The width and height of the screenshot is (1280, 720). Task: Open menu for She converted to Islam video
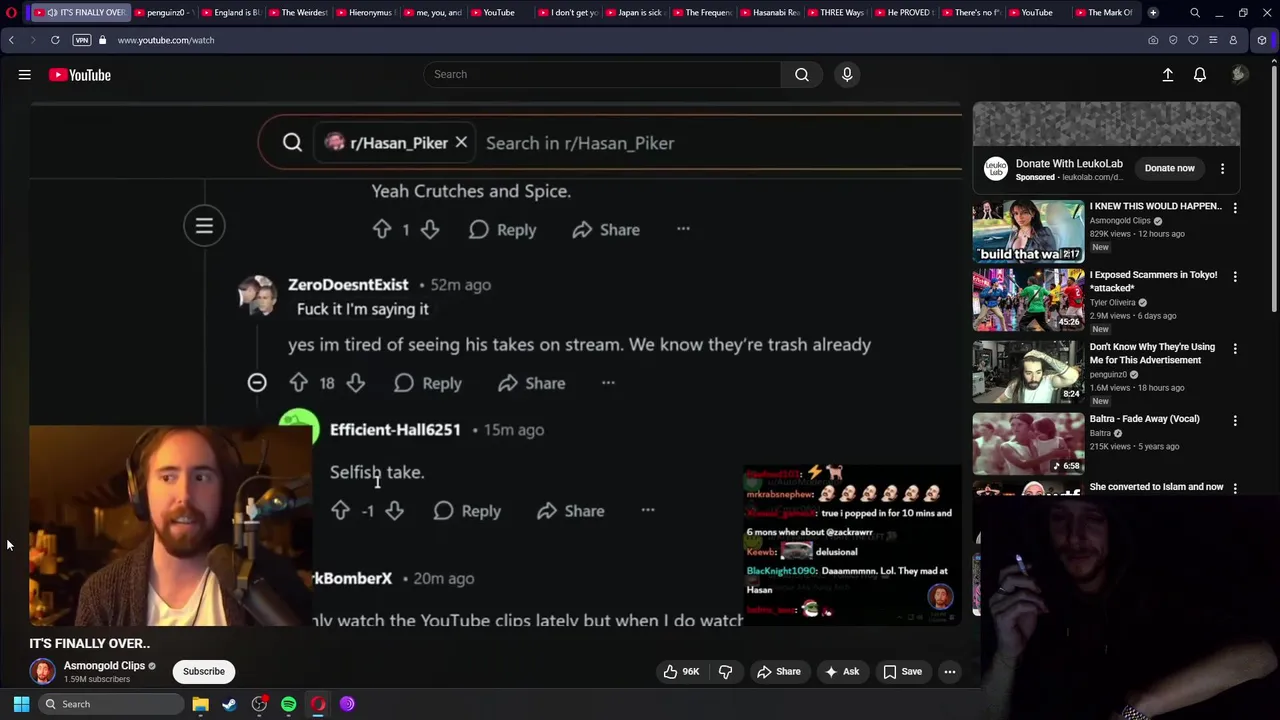[x=1235, y=488]
